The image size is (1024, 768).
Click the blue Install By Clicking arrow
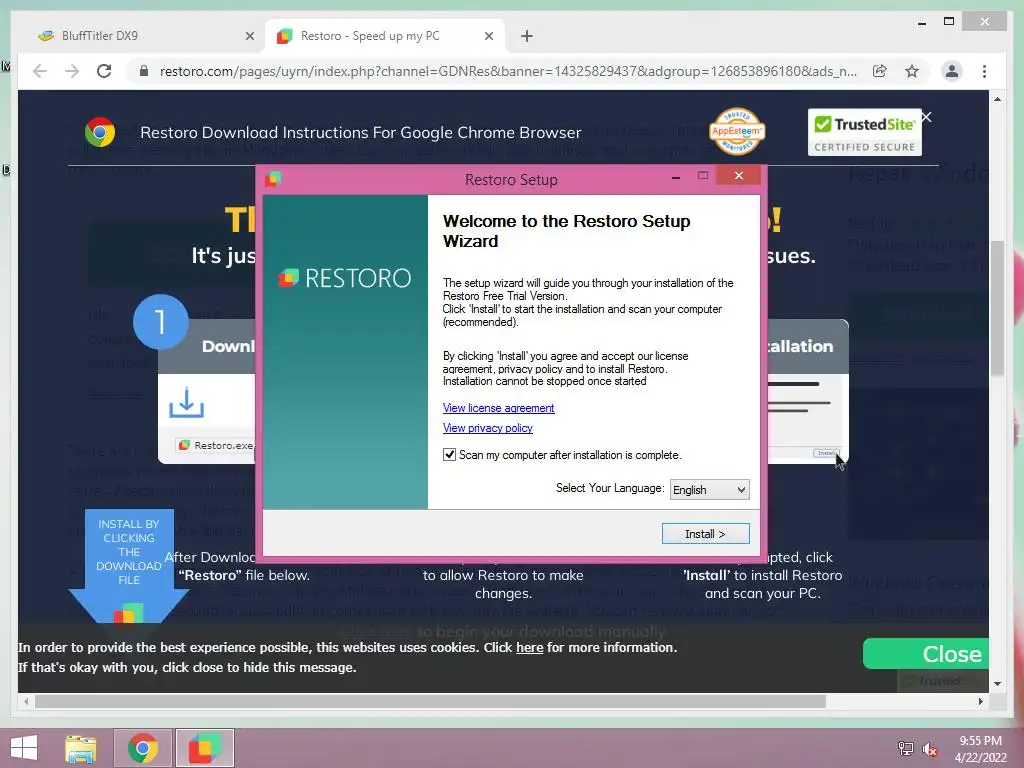pos(129,566)
